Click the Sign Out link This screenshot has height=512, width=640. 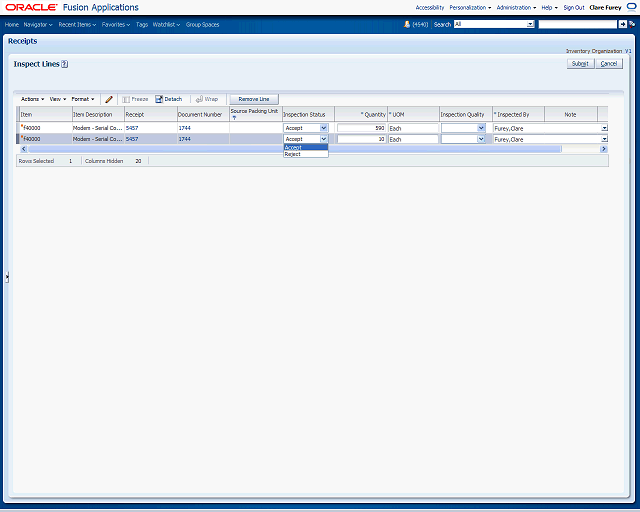[574, 7]
